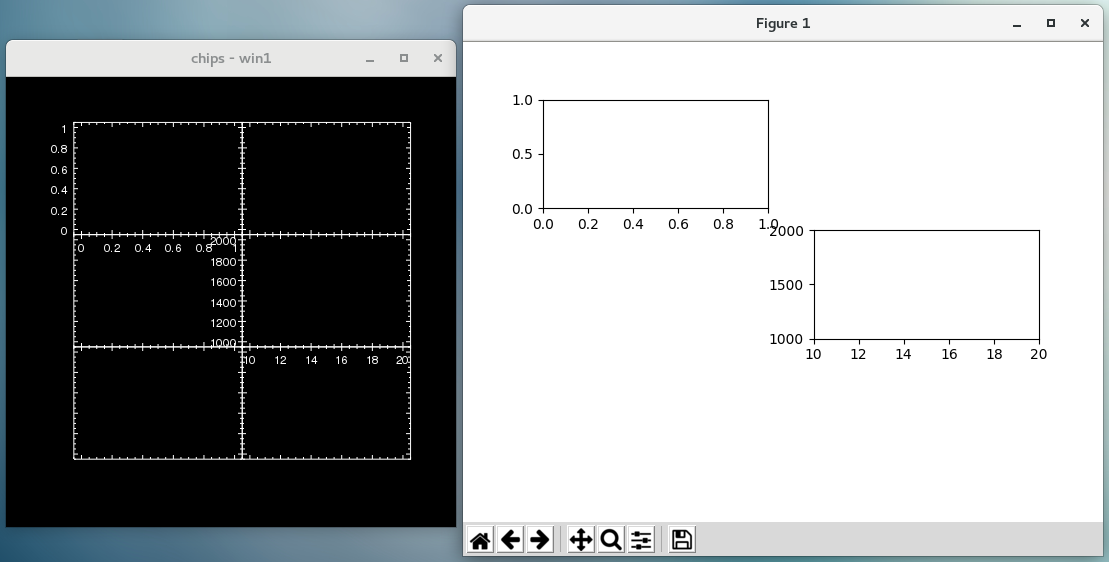This screenshot has height=562, width=1109.
Task: Toggle the Zoom to rectangle magnifier
Action: (610, 540)
